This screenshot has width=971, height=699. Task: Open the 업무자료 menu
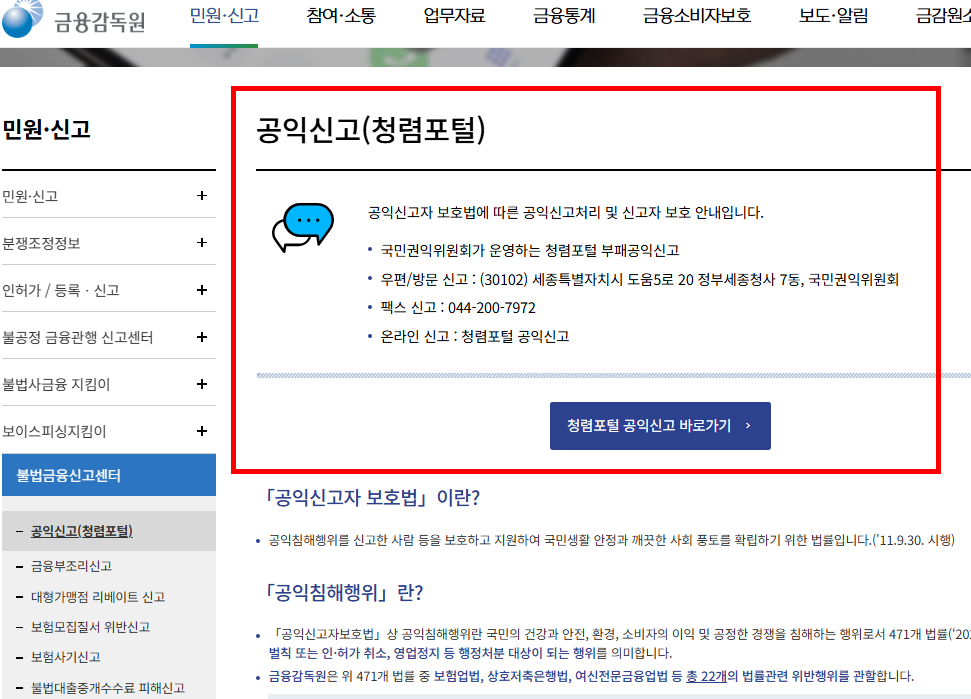451,15
